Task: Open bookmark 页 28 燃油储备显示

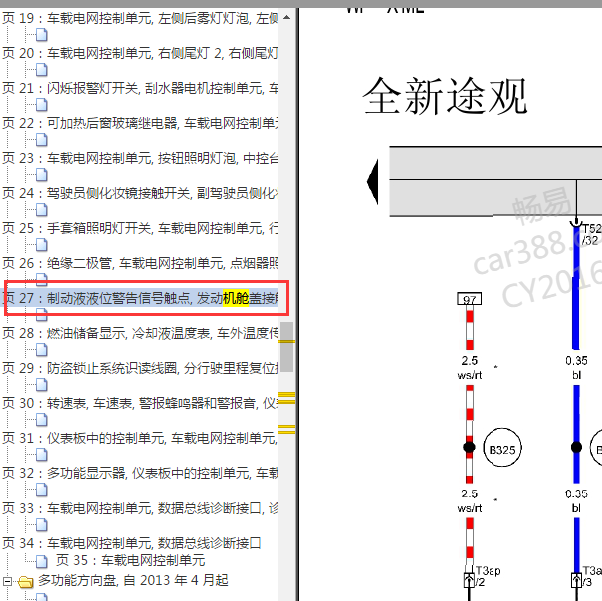Action: coord(140,333)
